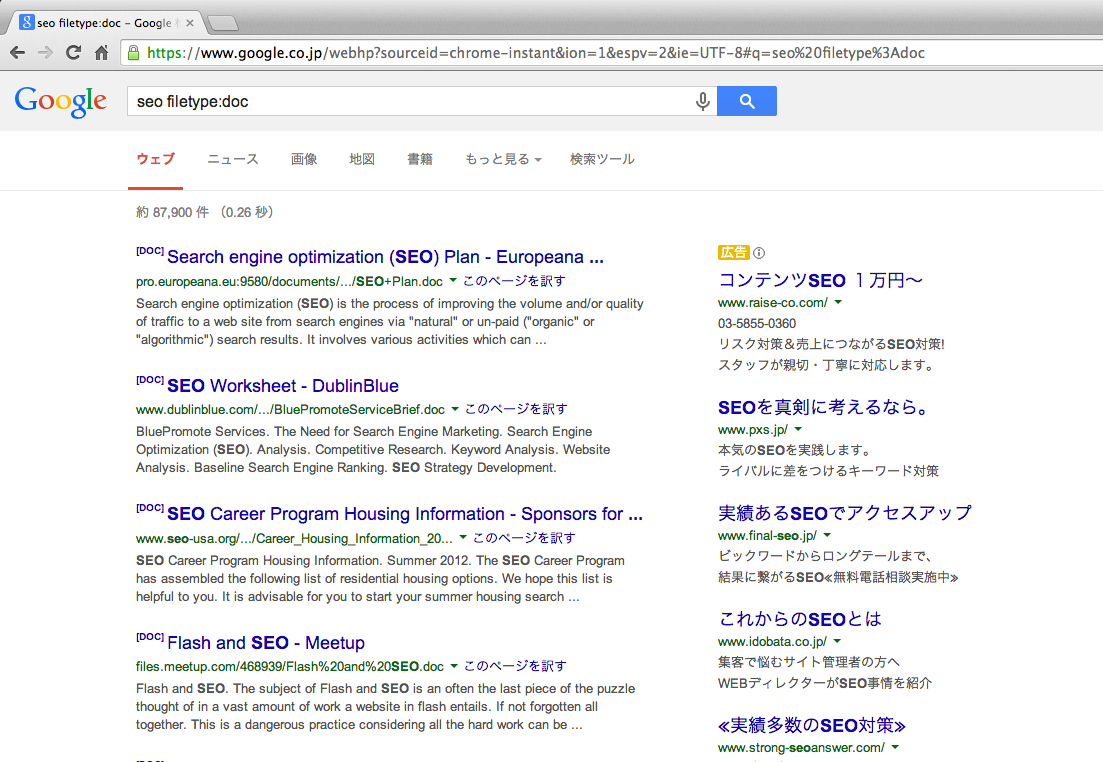Switch to the 画像 tab
Screen dimensions: 1103x762
tap(304, 160)
